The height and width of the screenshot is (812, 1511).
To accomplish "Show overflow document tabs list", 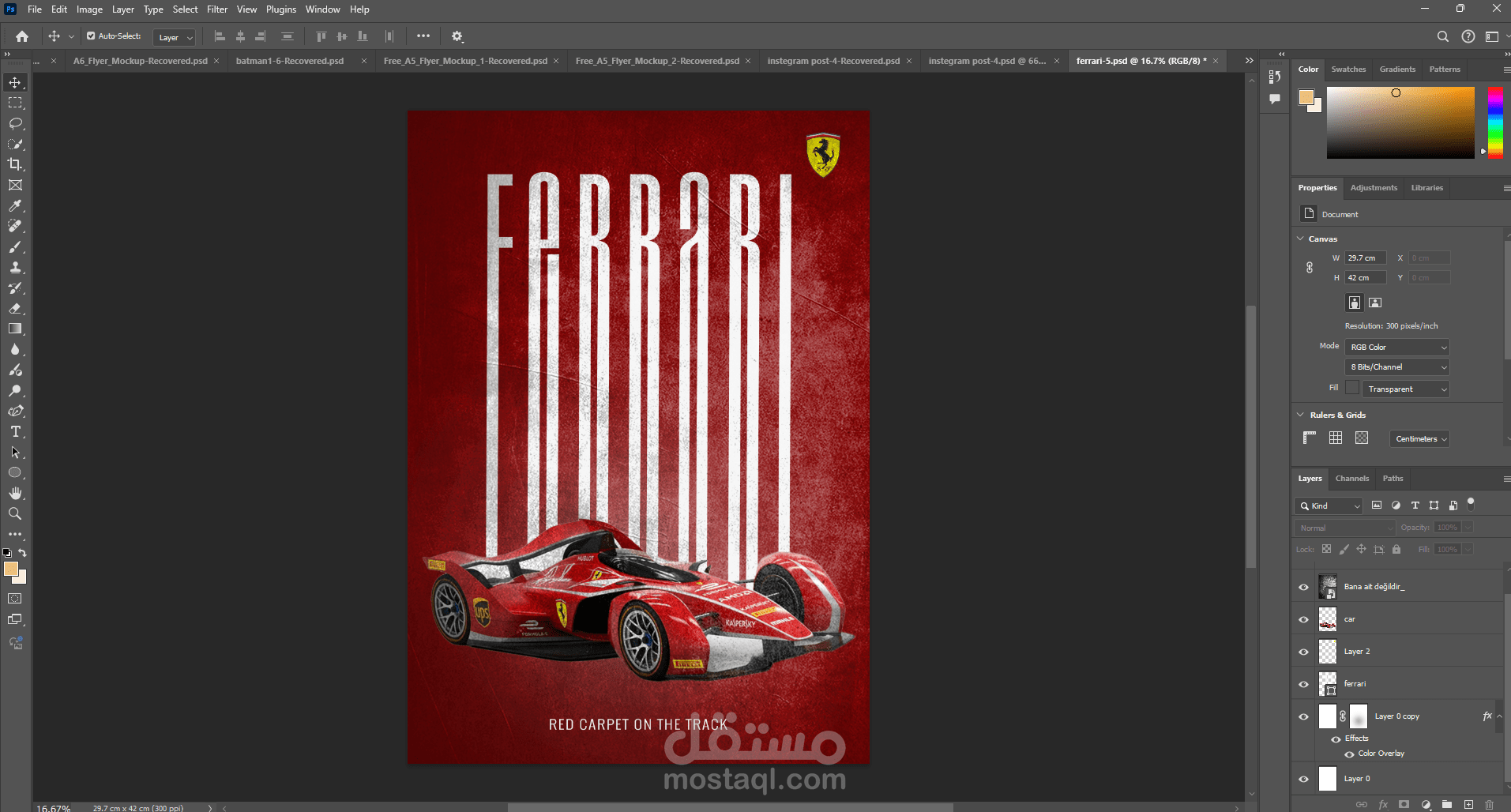I will (1249, 60).
